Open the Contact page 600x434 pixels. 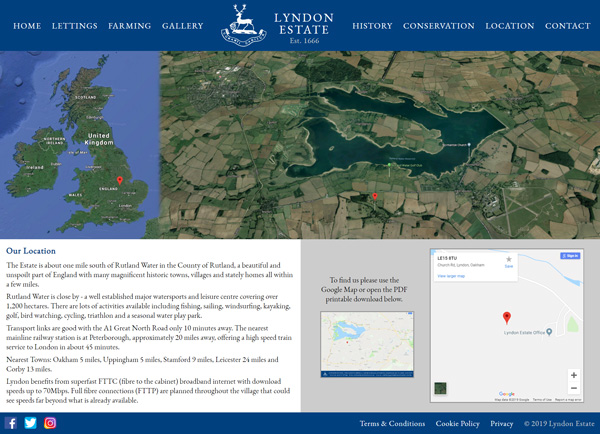[568, 26]
